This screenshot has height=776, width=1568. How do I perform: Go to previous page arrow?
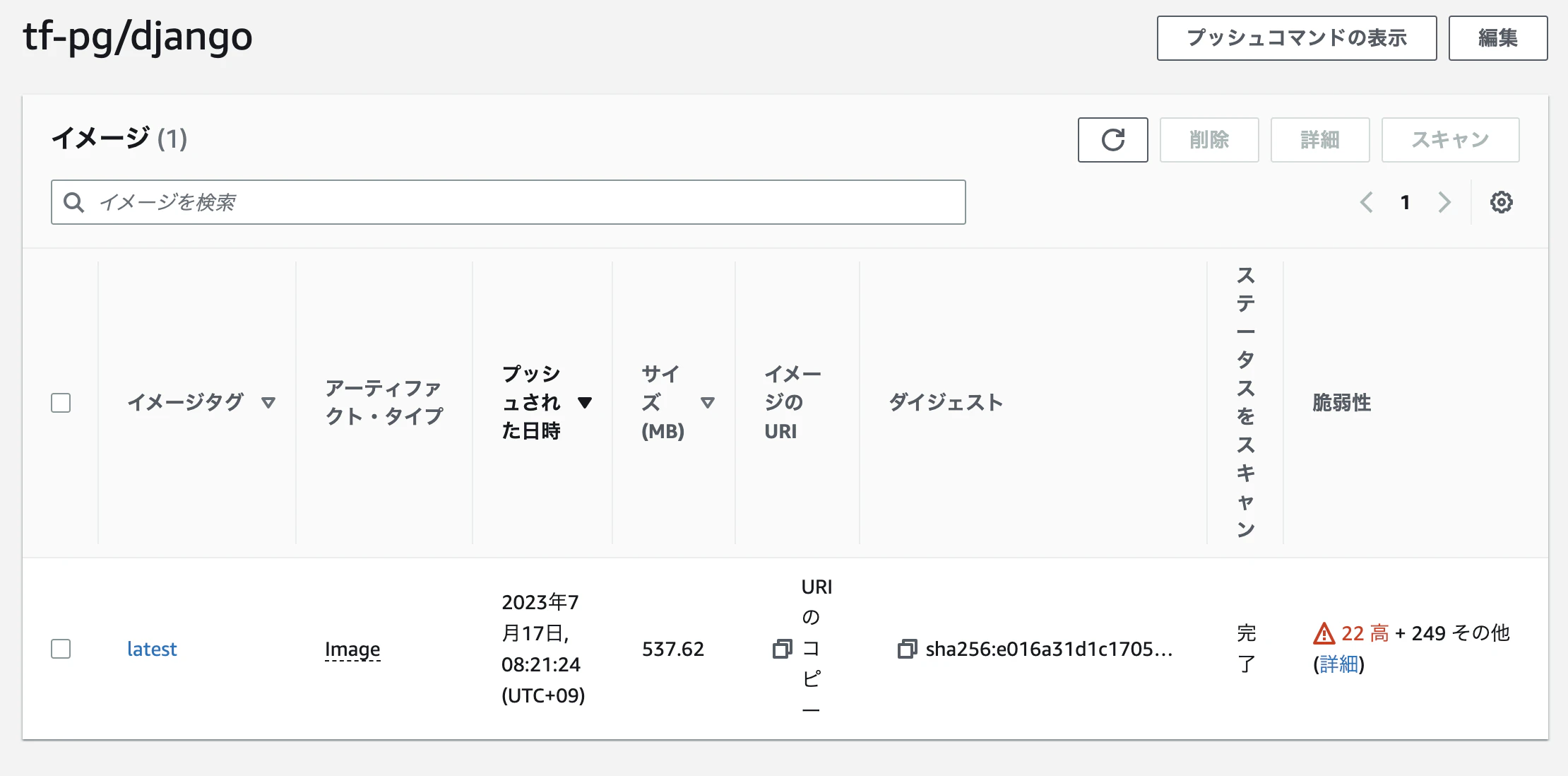(x=1367, y=202)
